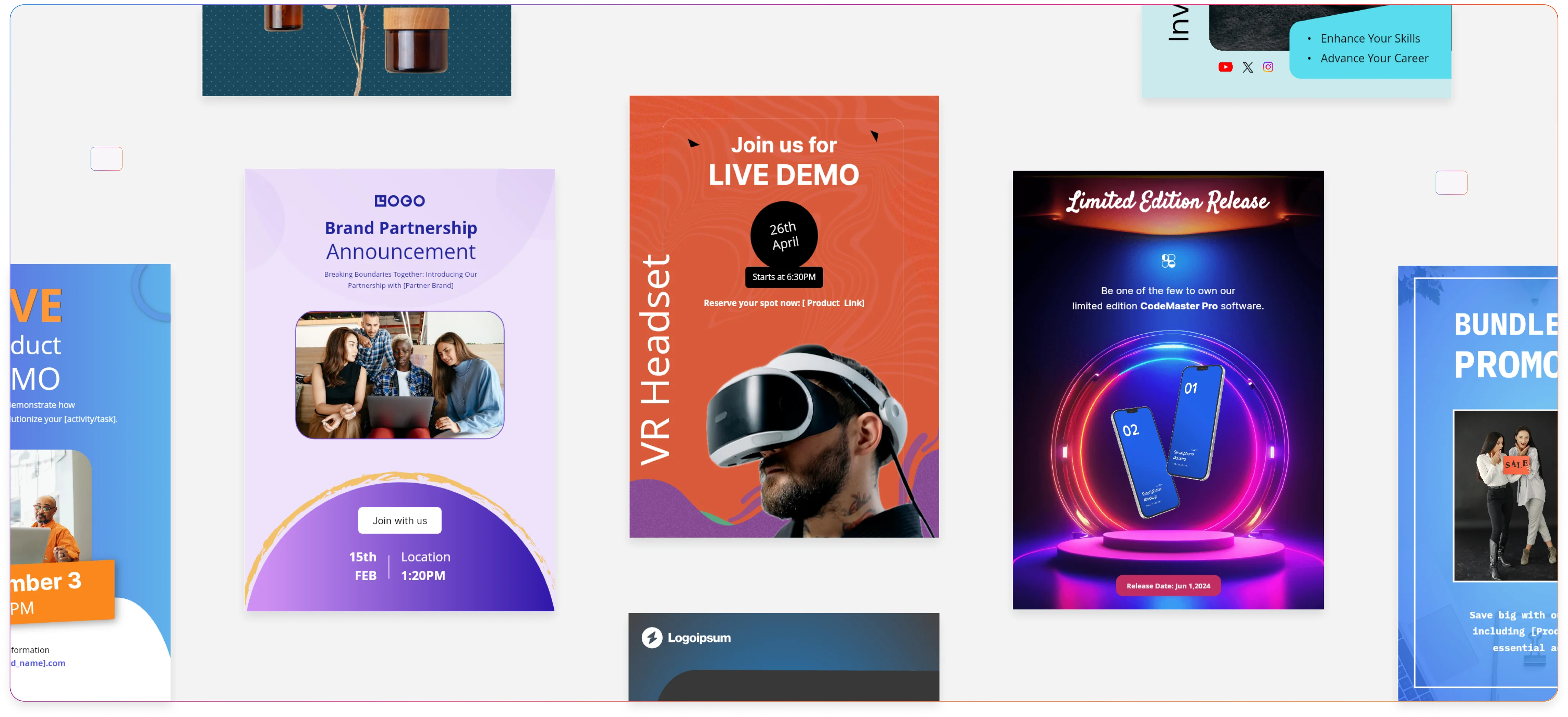Click the 'Release Date: Jun 1,2024' pill
This screenshot has height=717, width=1568.
coord(1168,585)
